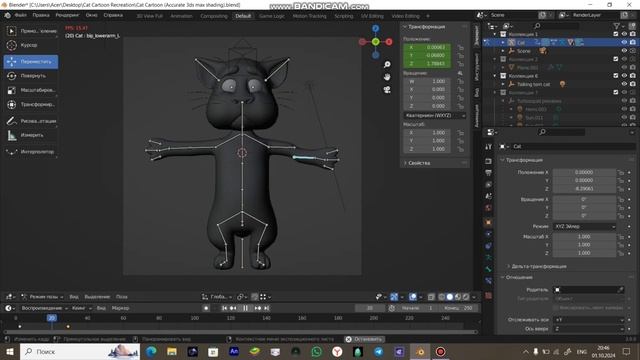Toggle overlays display in viewport header
The height and width of the screenshot is (360, 640).
(413, 297)
